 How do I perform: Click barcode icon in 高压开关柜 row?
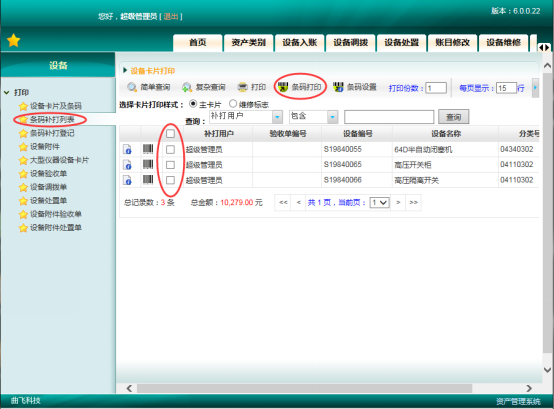pyautogui.click(x=148, y=164)
